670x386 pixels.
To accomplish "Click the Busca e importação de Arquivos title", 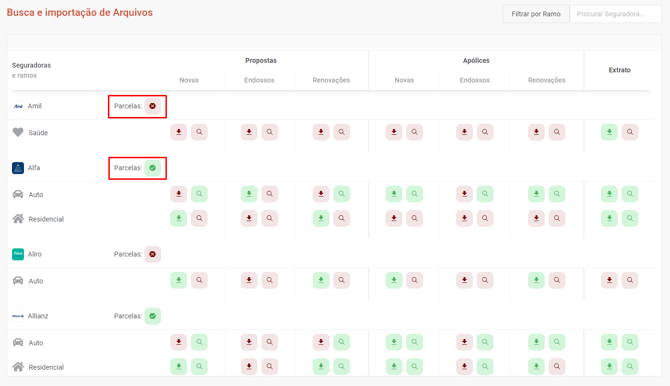I will pyautogui.click(x=79, y=12).
